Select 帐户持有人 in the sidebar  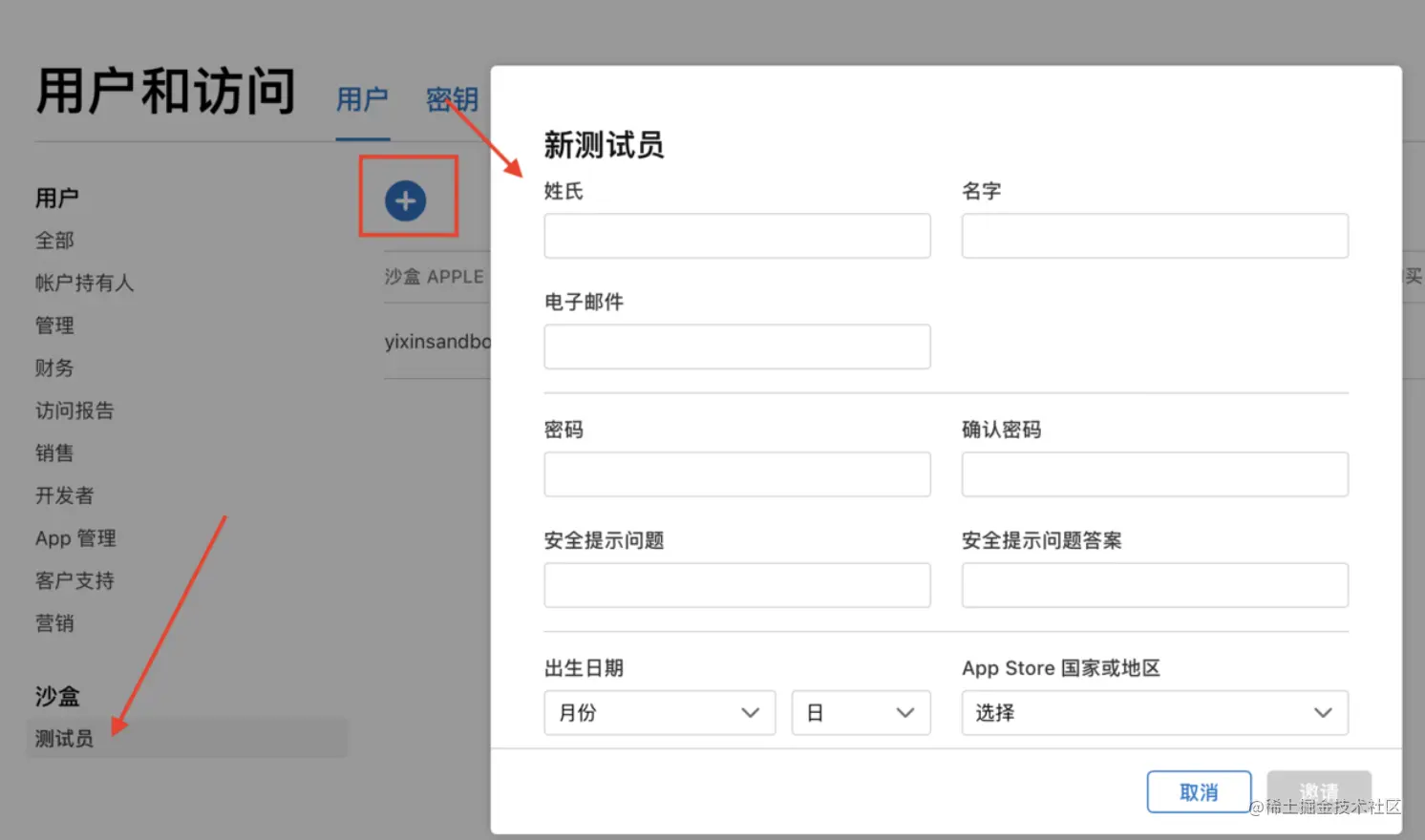tap(84, 283)
